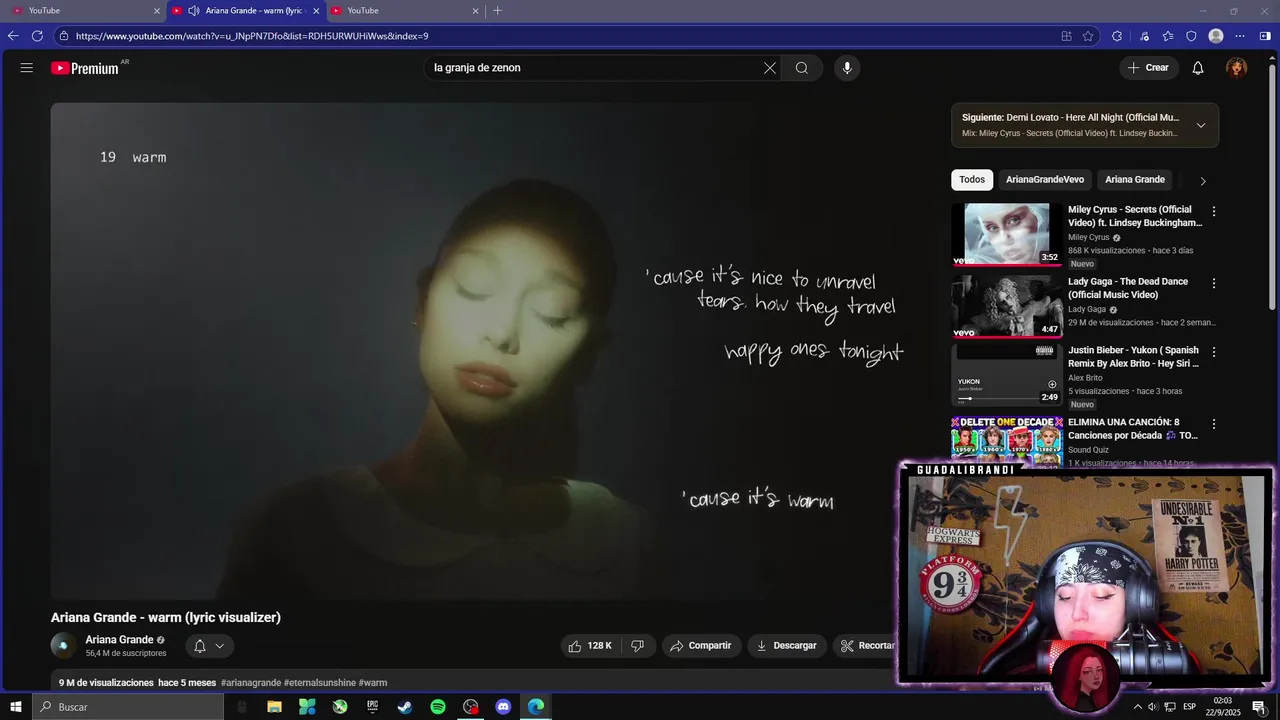This screenshot has width=1280, height=720.
Task: Open browser extensions puzzle icon
Action: coord(1116,36)
